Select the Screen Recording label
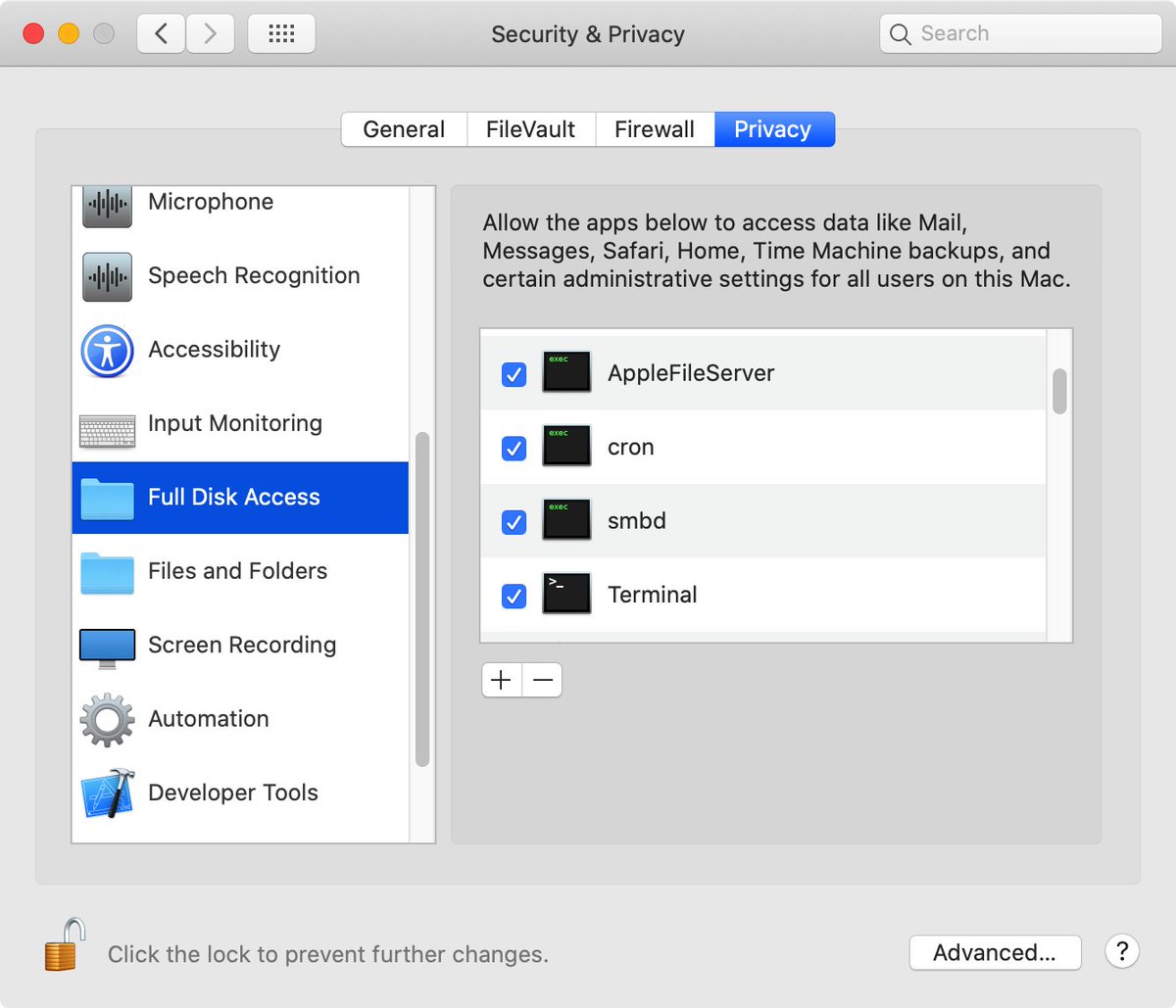Screen dimensions: 1176x1008 pyautogui.click(x=242, y=645)
